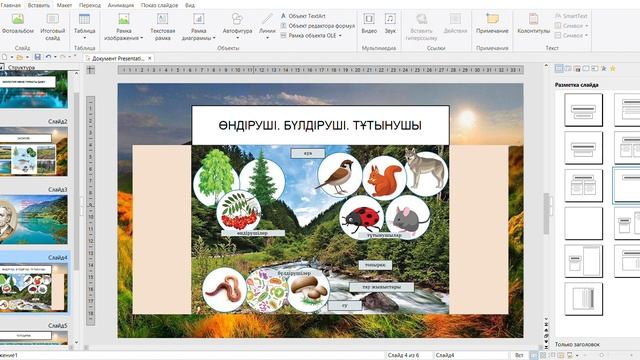
Task: Click the slide title ӨНДІРУШІ. БҮЛДІРУШІ. ТҰТЫНУШЫ
Action: click(x=320, y=125)
